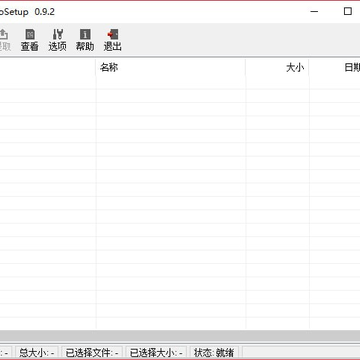The width and height of the screenshot is (360, 360).
Task: Open the 查看 (View) toolbar button
Action: coord(30,40)
